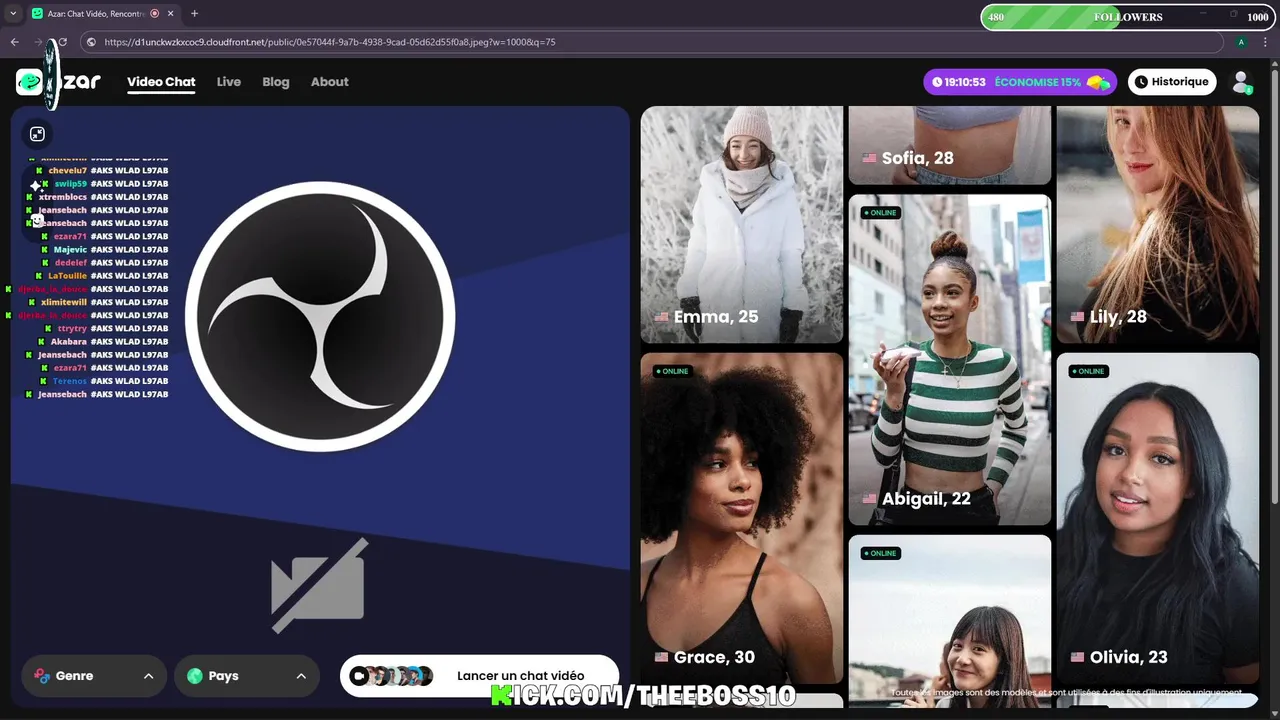This screenshot has width=1280, height=720.
Task: Click chat username LaTouille
Action: click(x=68, y=276)
